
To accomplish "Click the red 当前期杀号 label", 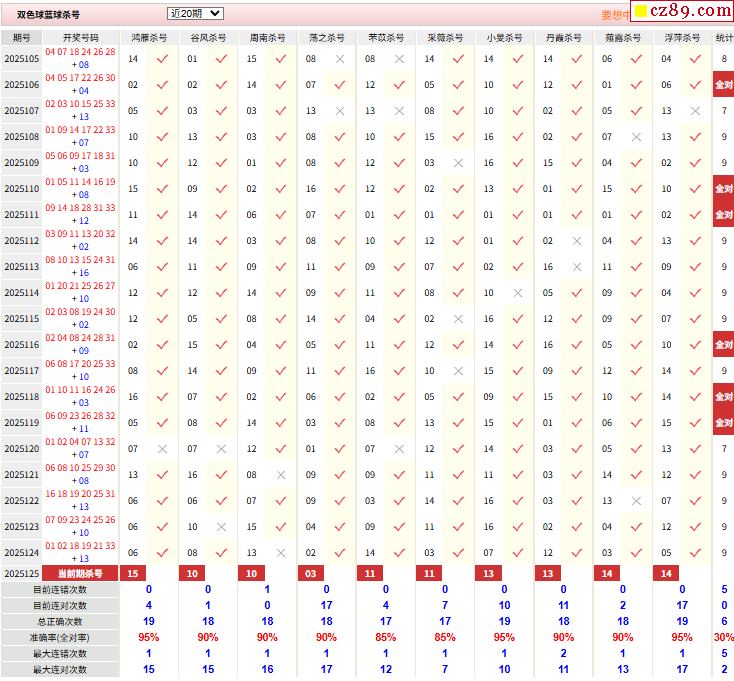I will tap(81, 573).
